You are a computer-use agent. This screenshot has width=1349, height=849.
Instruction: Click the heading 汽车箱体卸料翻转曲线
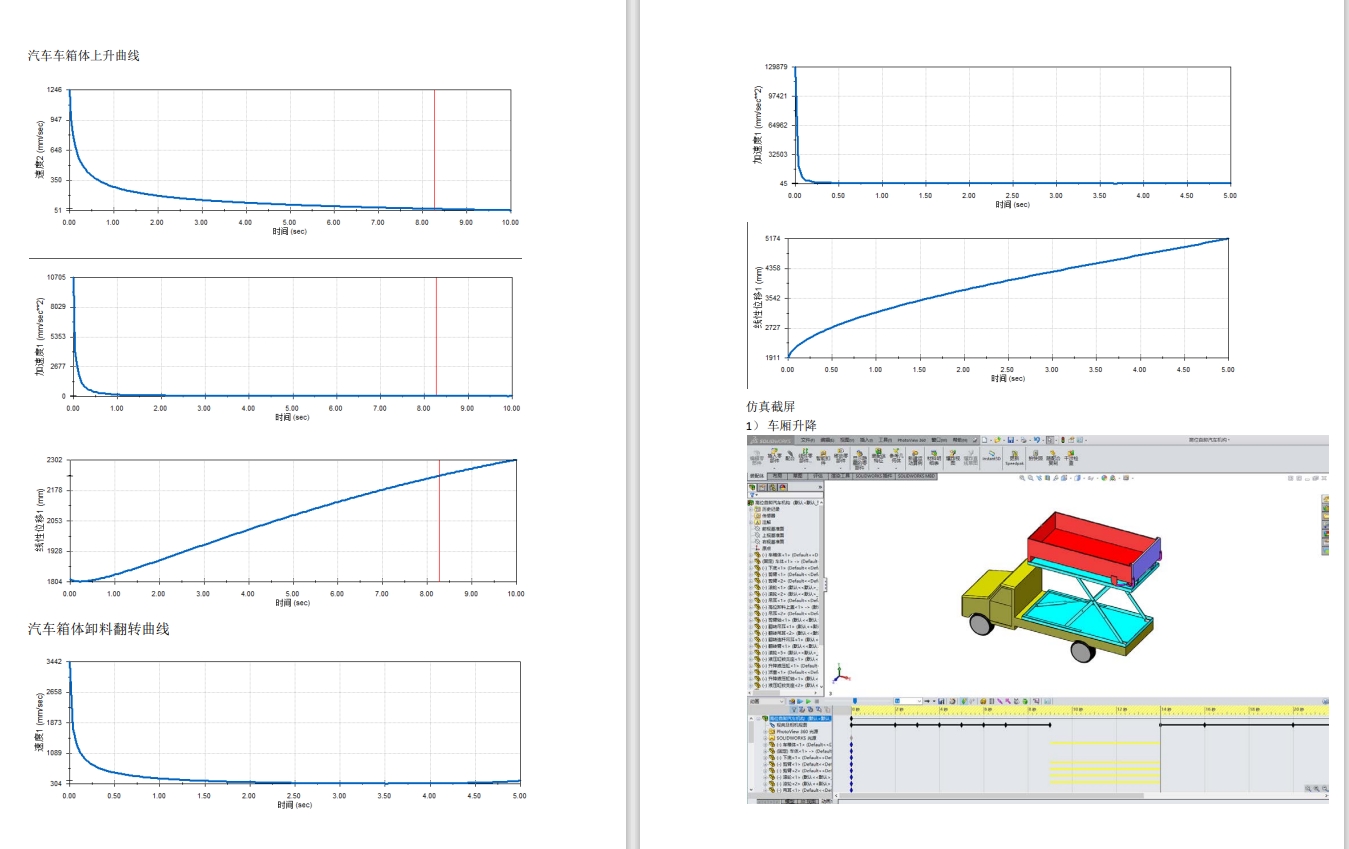point(98,629)
